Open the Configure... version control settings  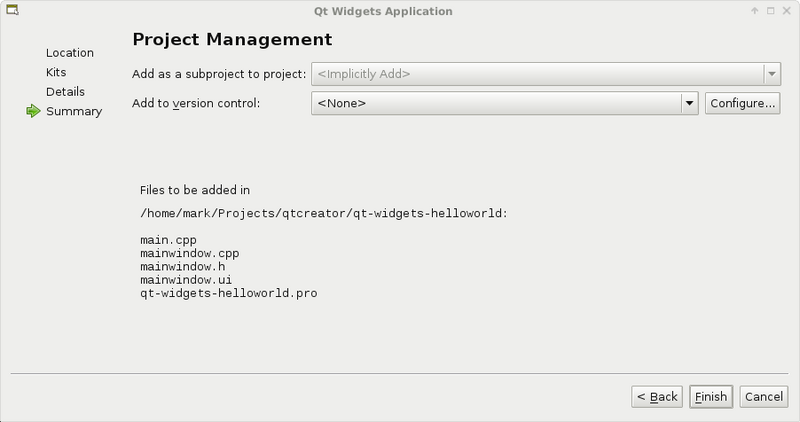click(x=742, y=103)
